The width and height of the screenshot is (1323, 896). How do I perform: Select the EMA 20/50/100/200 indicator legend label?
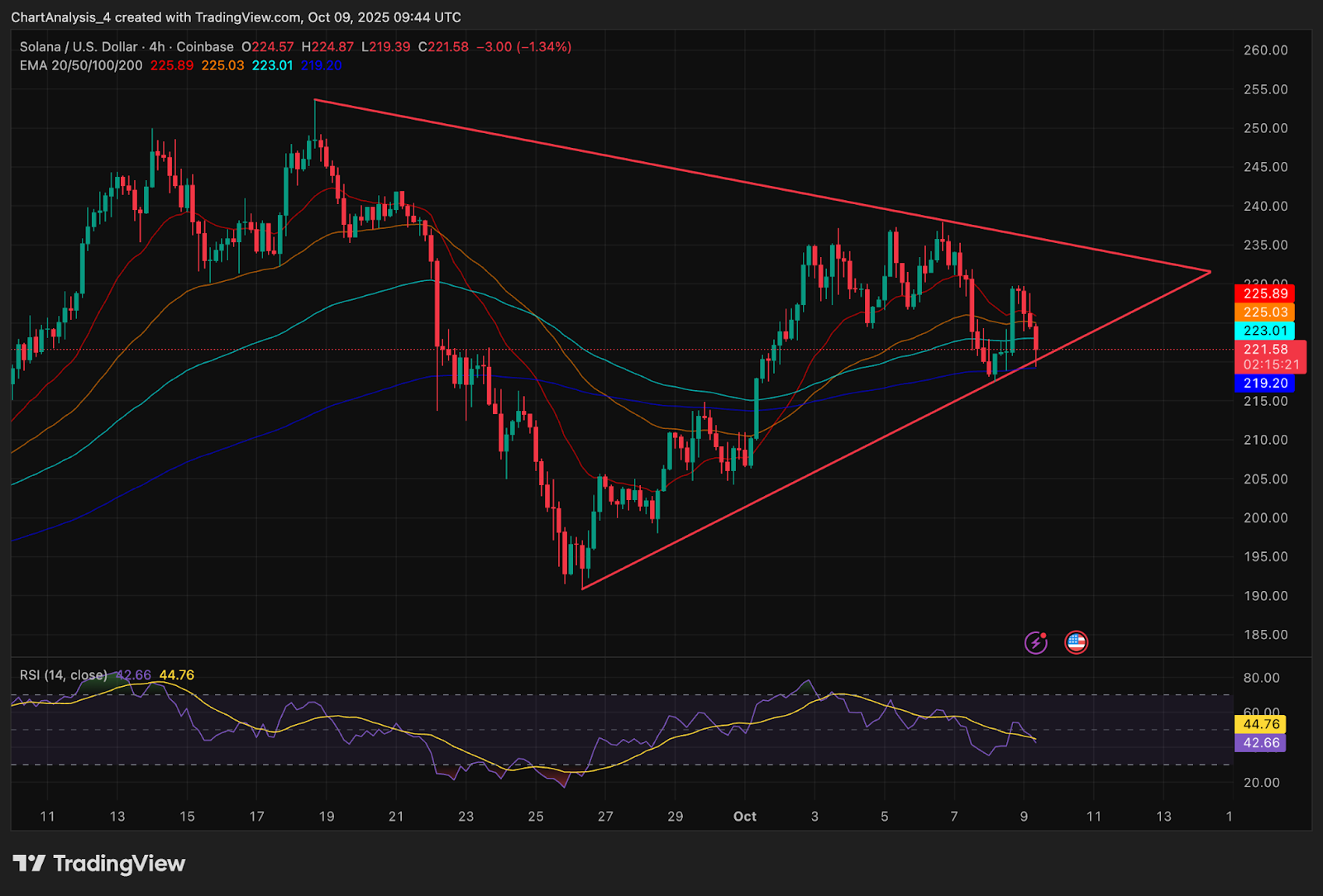(x=81, y=65)
